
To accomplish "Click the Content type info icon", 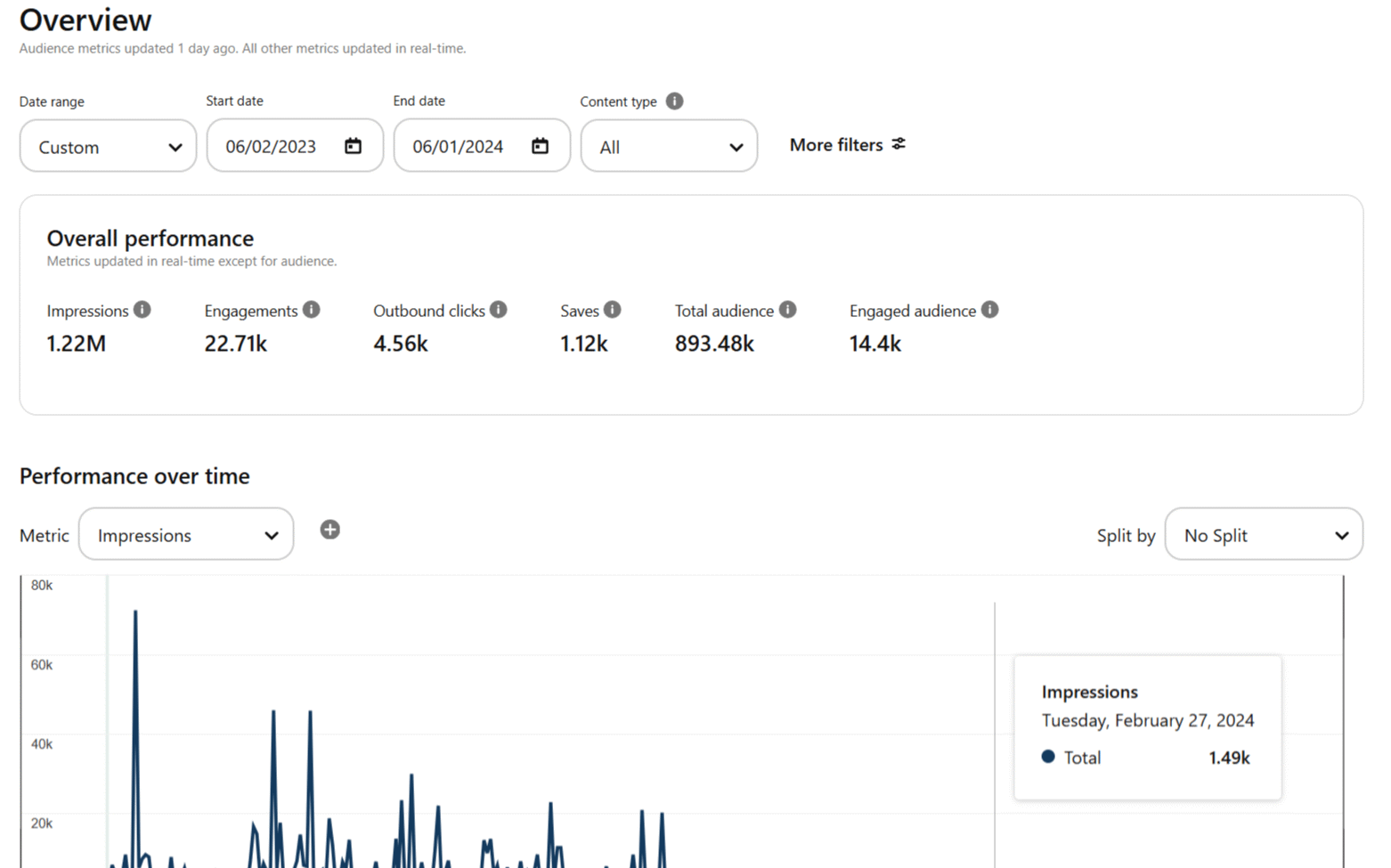I will [674, 101].
